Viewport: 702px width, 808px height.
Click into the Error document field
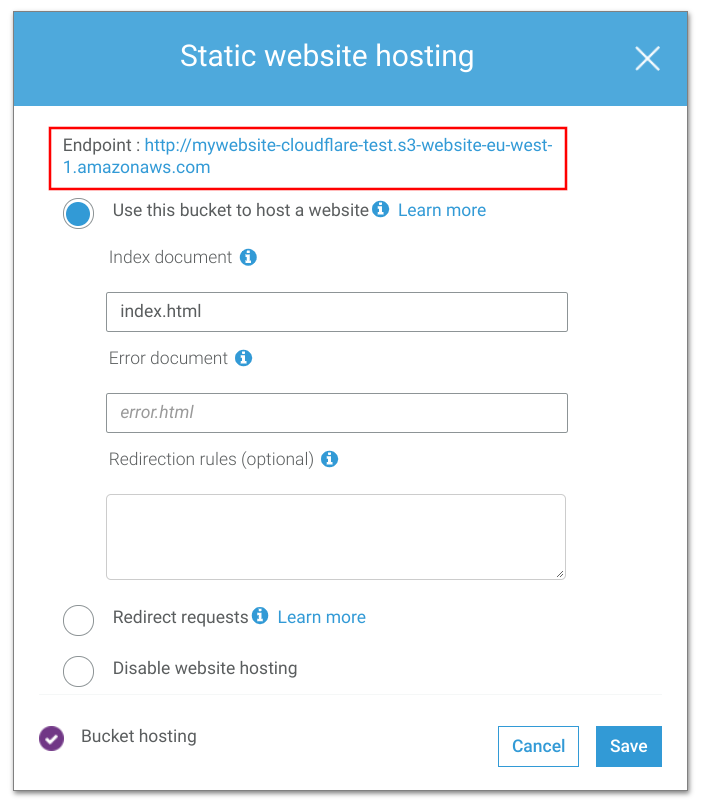point(336,412)
